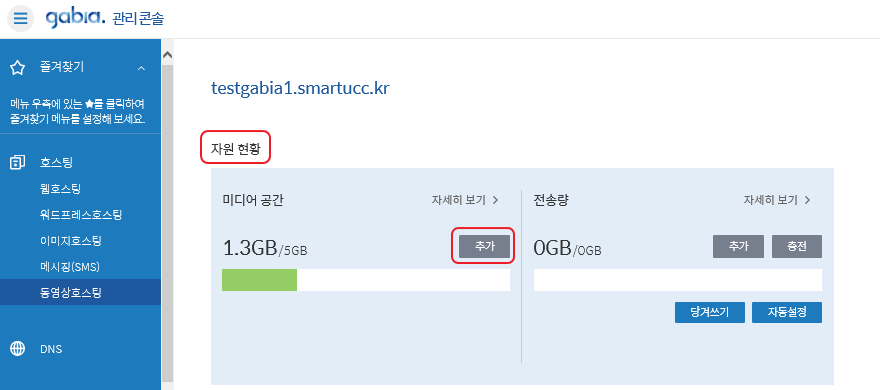Click the 자동설정 button
This screenshot has width=880, height=390.
tap(787, 313)
